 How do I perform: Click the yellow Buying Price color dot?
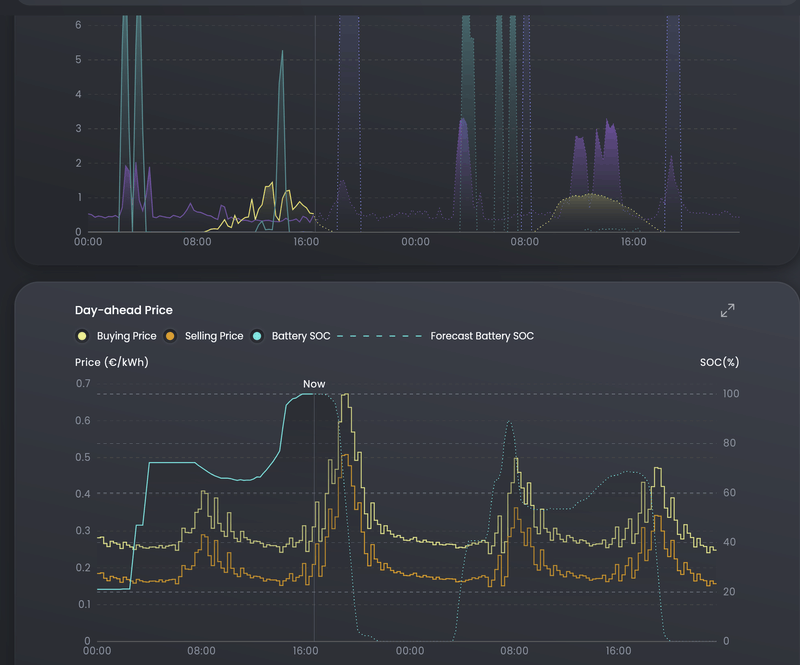pyautogui.click(x=82, y=336)
